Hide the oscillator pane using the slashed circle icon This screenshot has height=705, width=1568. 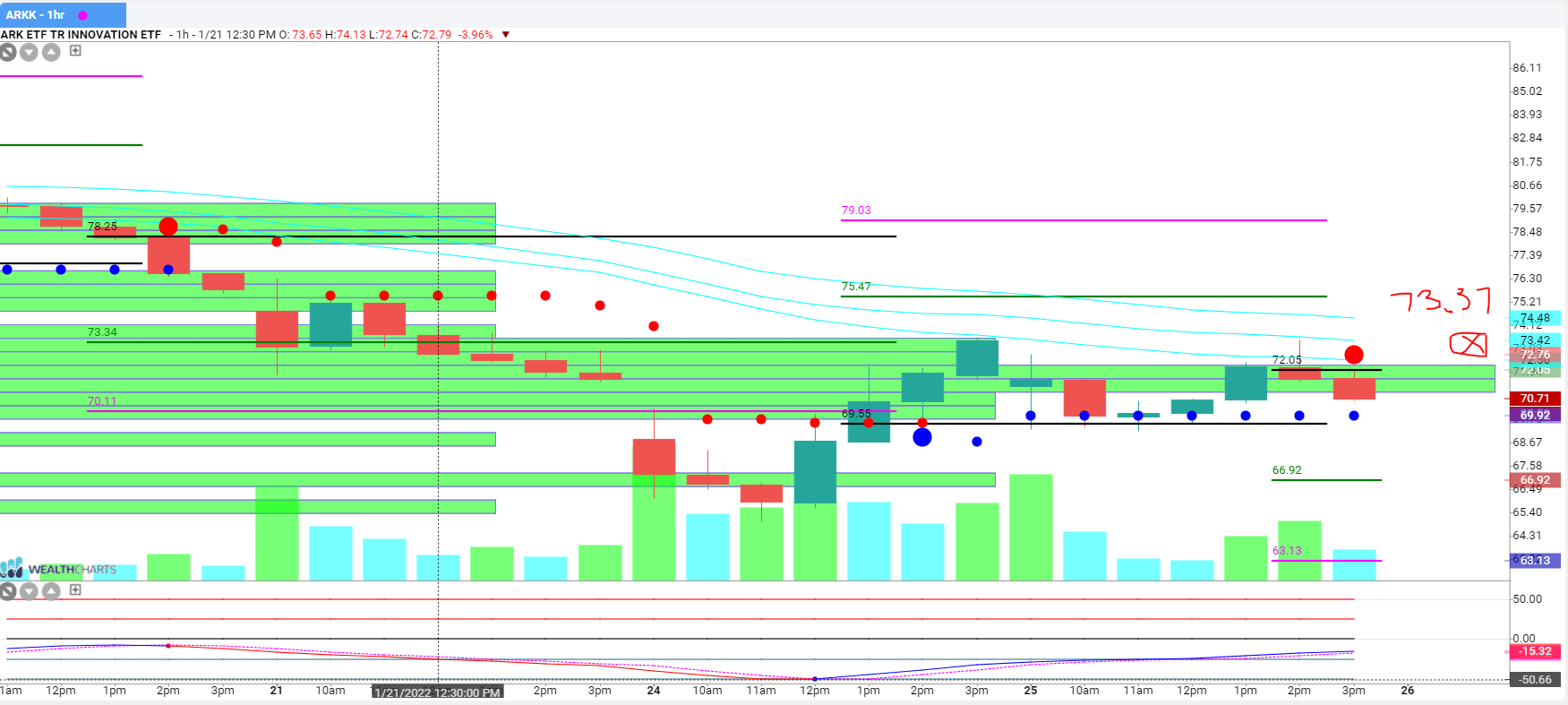tap(8, 591)
